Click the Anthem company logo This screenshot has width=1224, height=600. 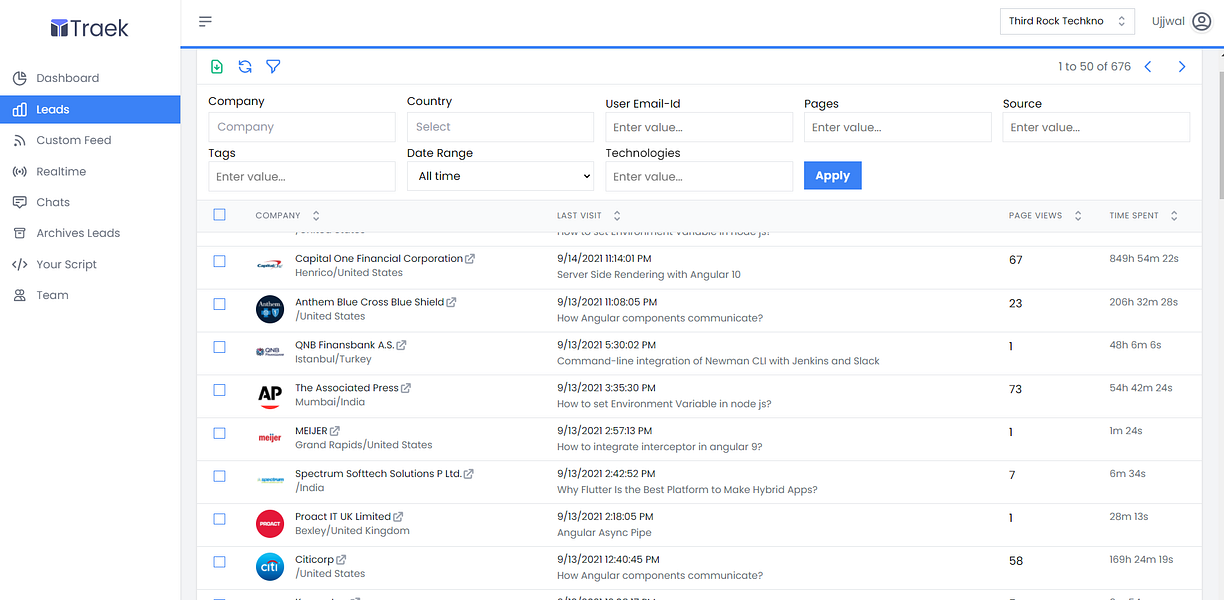[x=270, y=309]
